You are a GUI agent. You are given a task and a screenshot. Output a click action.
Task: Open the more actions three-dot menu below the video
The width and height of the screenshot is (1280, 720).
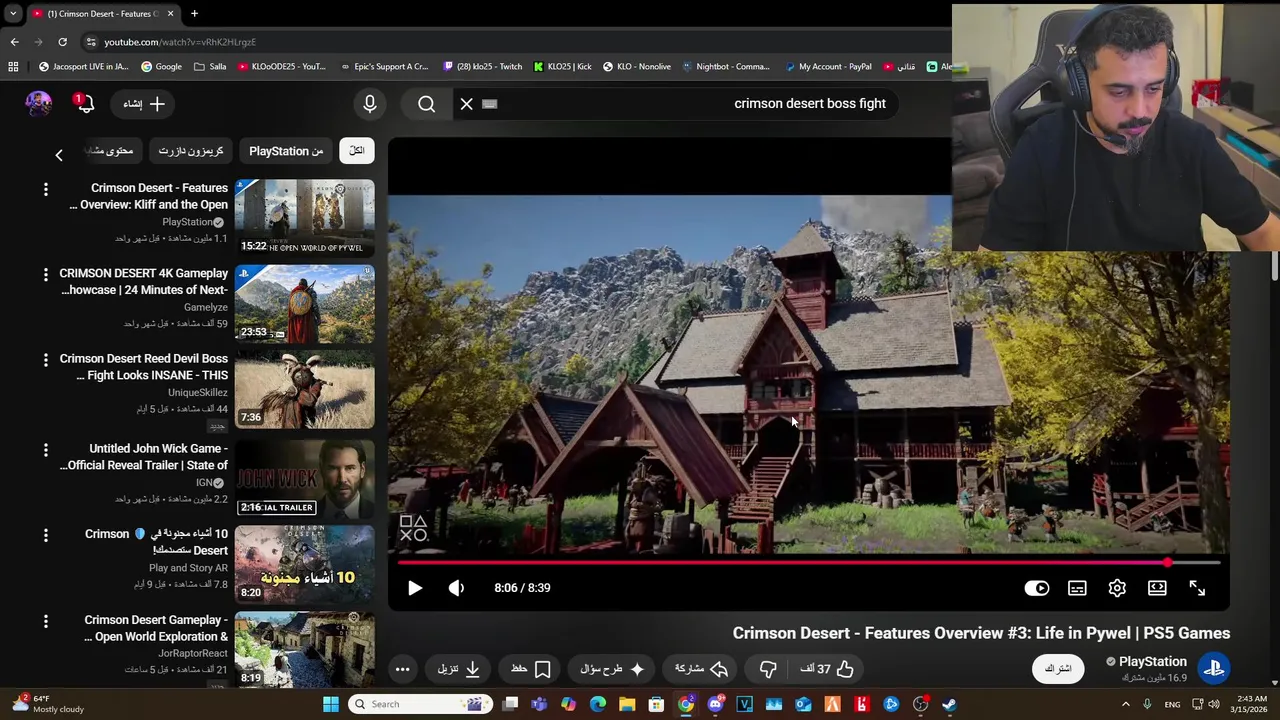[402, 669]
